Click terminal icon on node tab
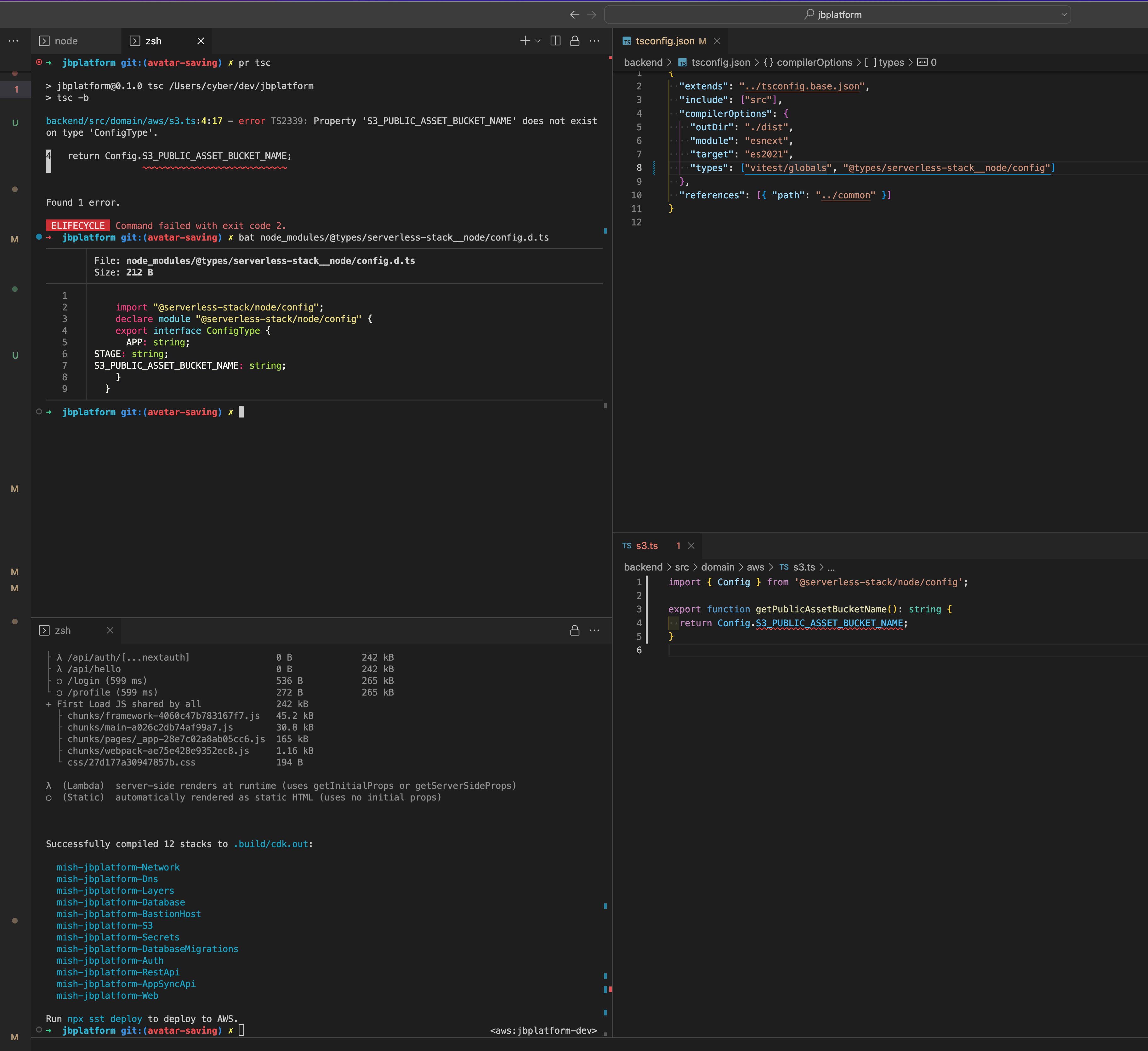 (x=44, y=41)
